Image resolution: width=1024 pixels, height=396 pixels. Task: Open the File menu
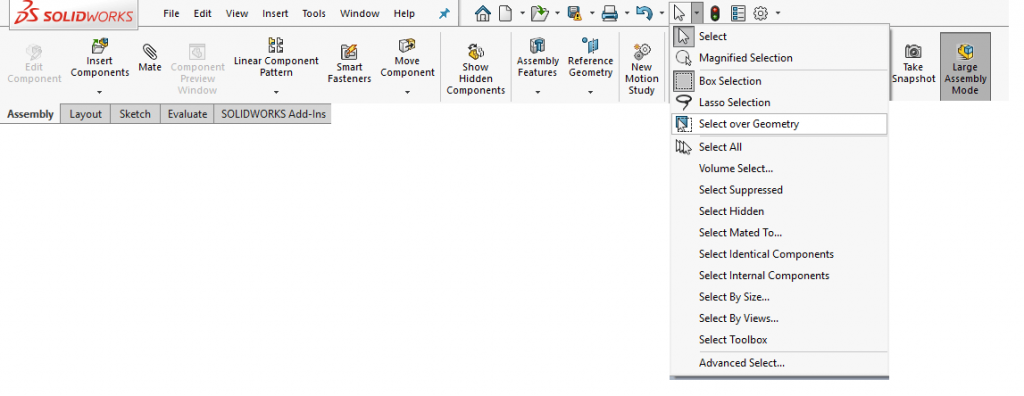pyautogui.click(x=171, y=14)
